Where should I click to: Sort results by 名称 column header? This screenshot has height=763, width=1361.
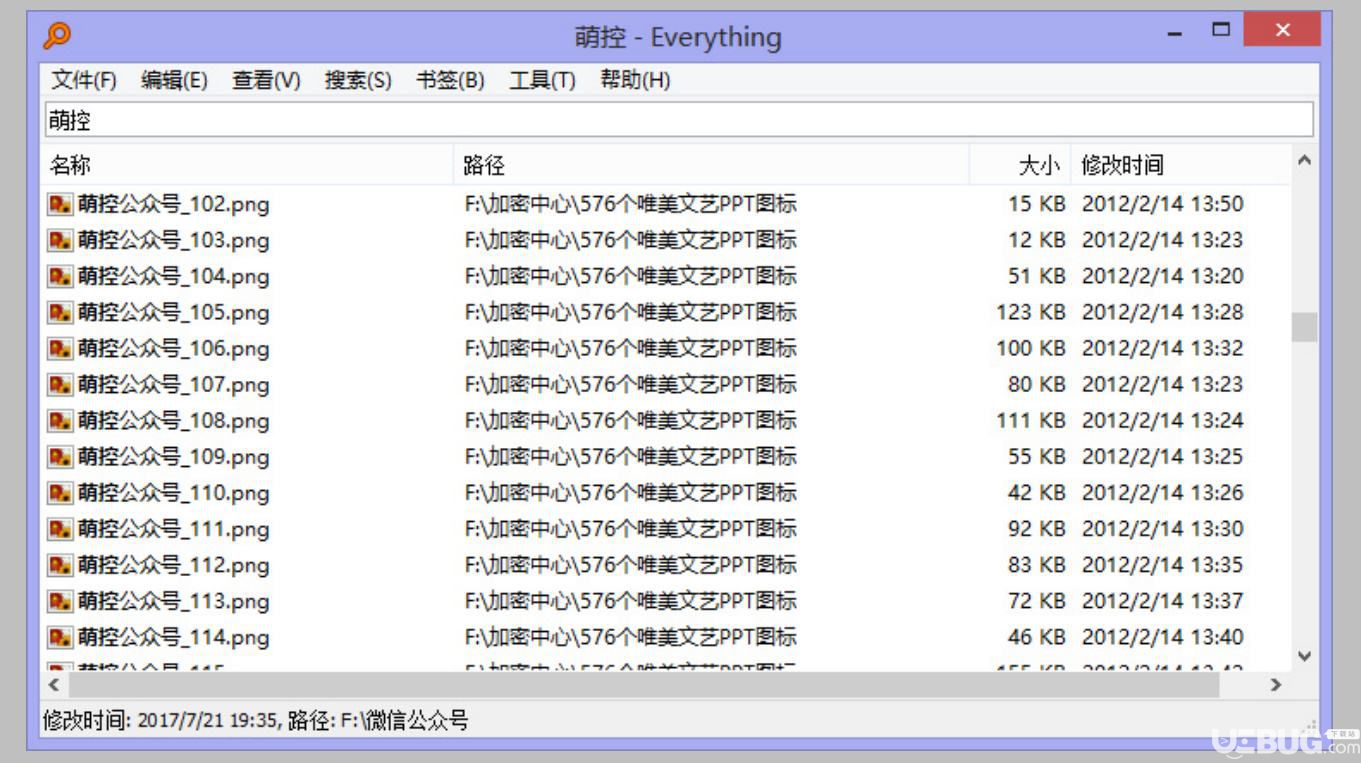tap(248, 165)
